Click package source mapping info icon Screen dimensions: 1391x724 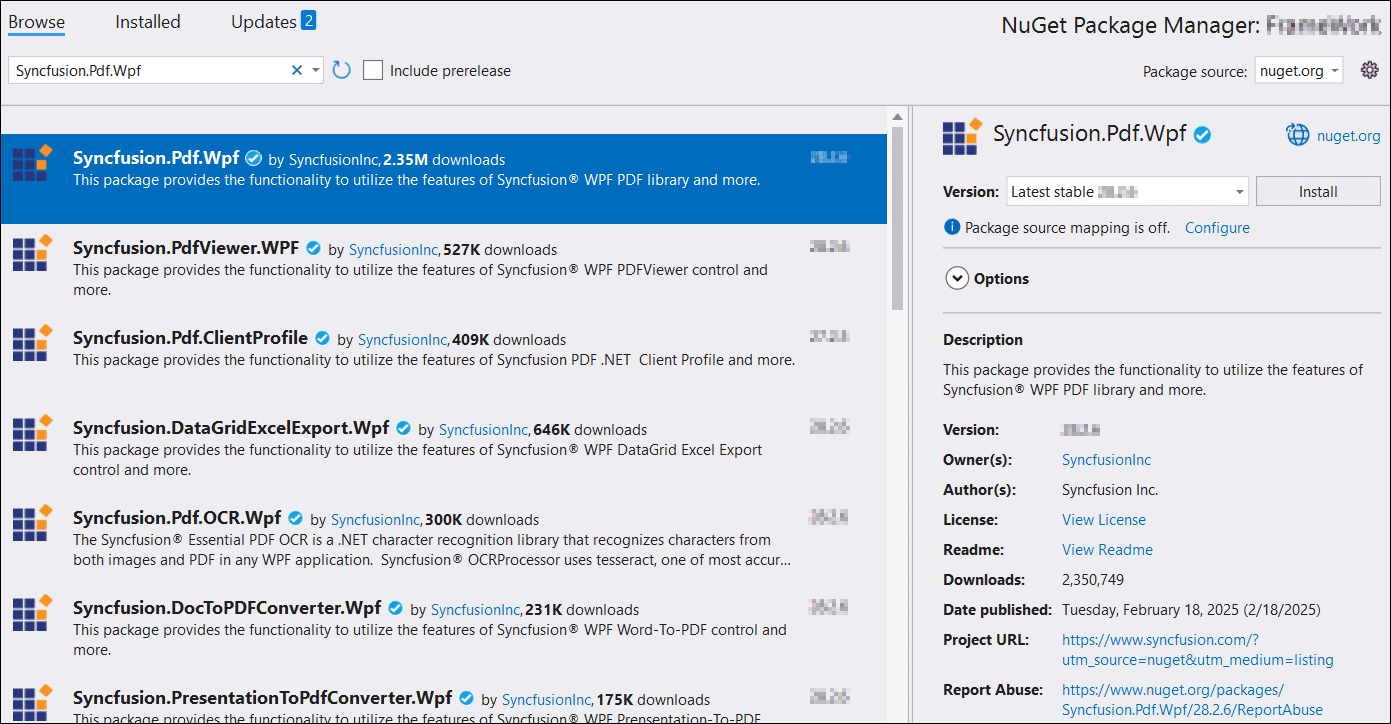(952, 227)
